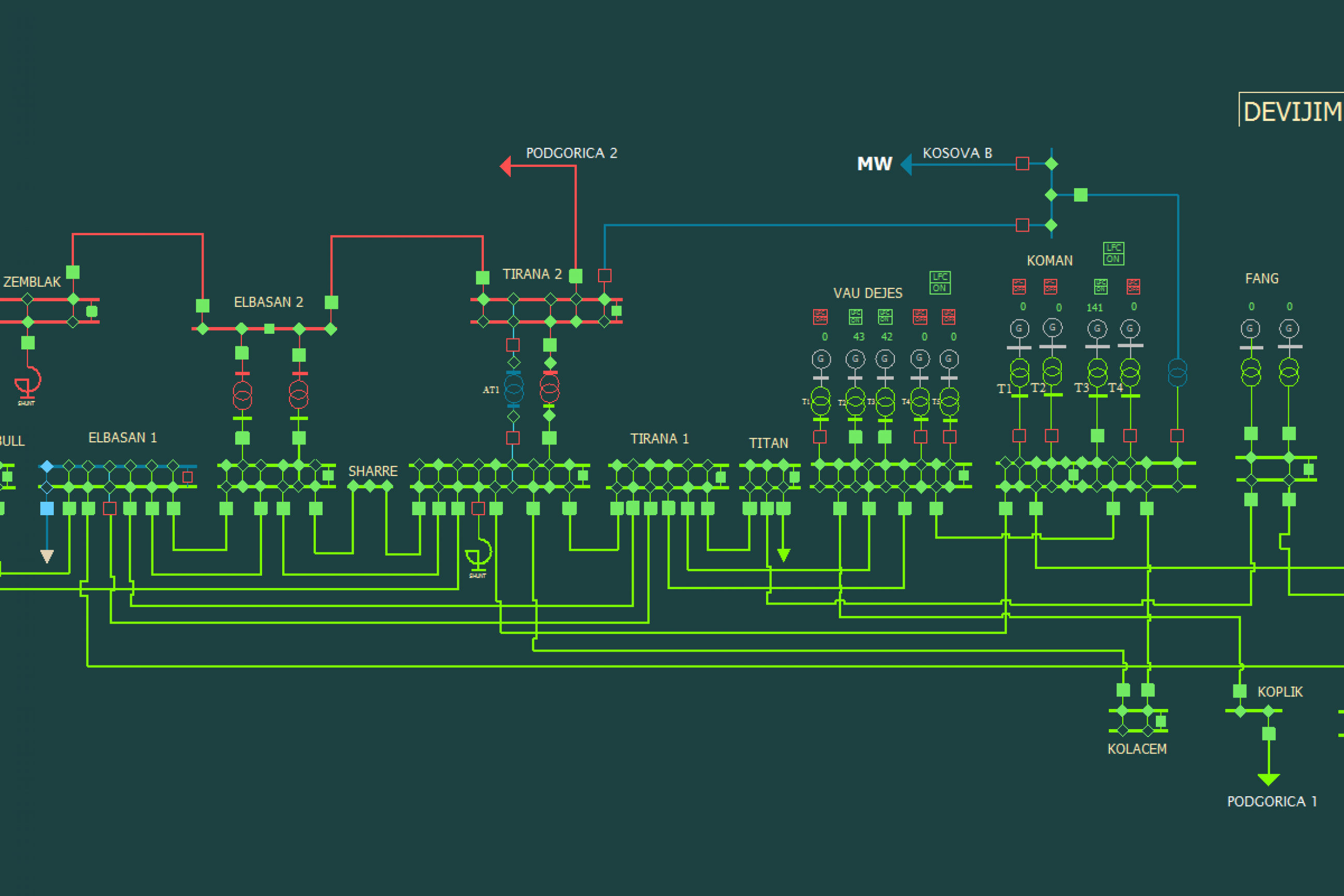This screenshot has height=896, width=1344.
Task: Select Koman T3 generator G symbol
Action: (x=1097, y=329)
